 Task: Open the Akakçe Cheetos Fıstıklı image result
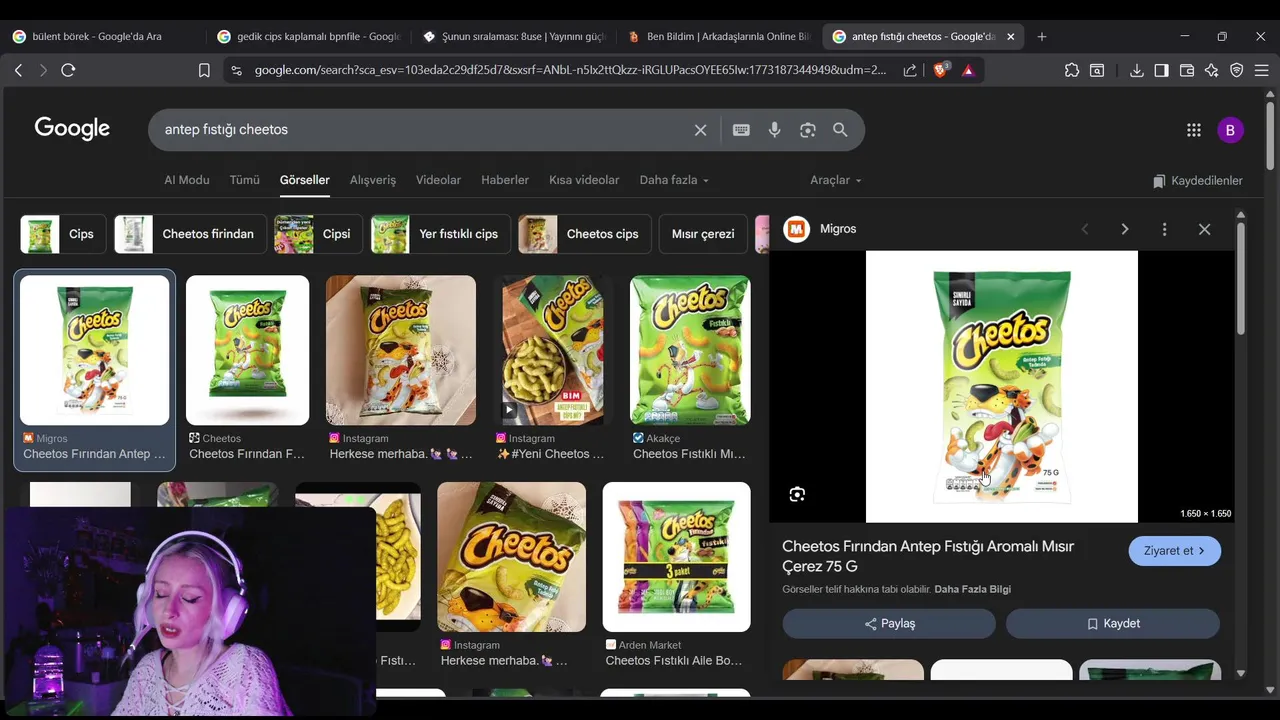click(x=690, y=368)
